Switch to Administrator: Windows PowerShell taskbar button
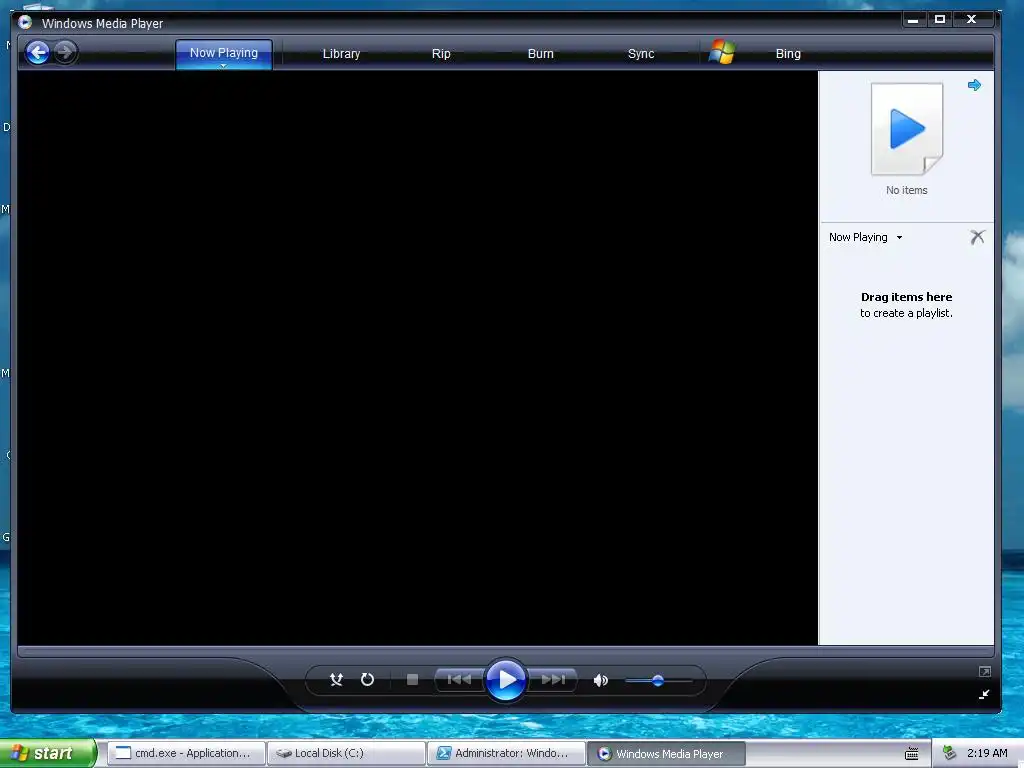The image size is (1024, 768). (x=506, y=753)
